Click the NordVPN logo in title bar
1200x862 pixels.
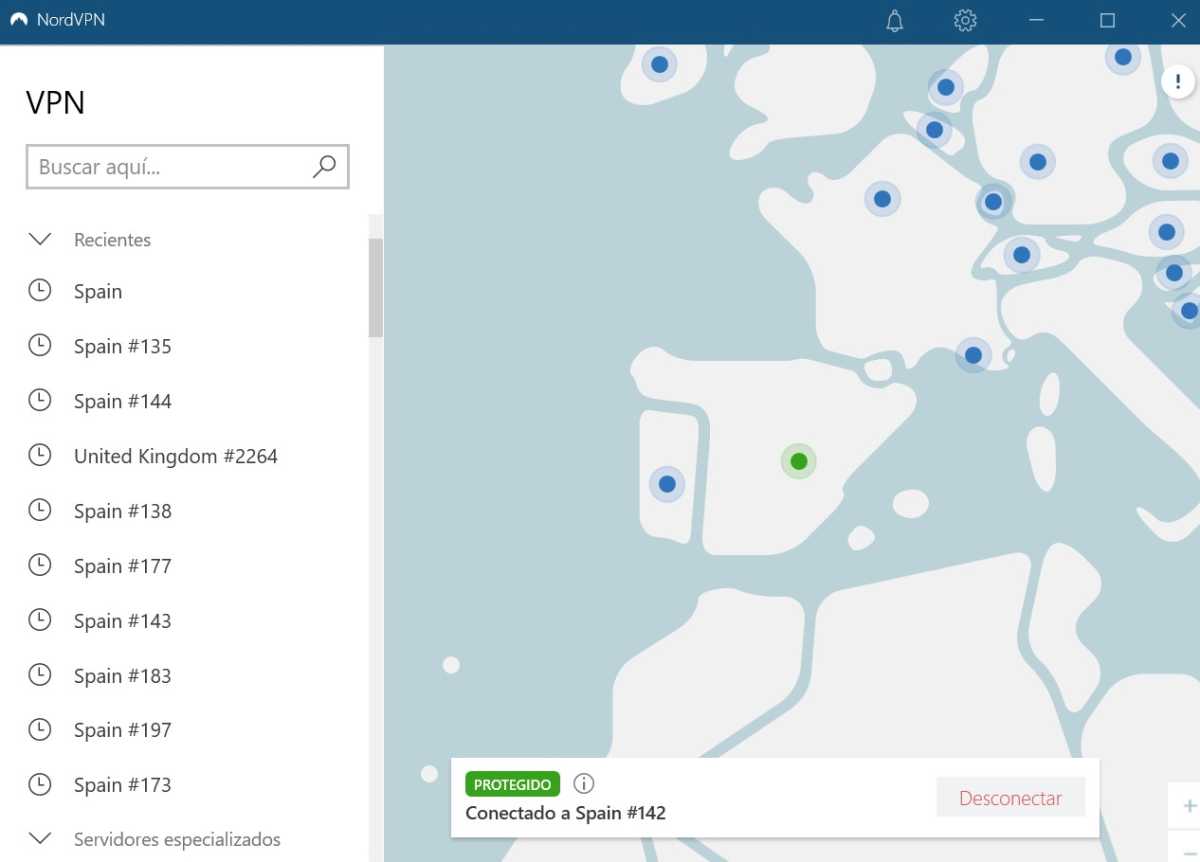[18, 20]
